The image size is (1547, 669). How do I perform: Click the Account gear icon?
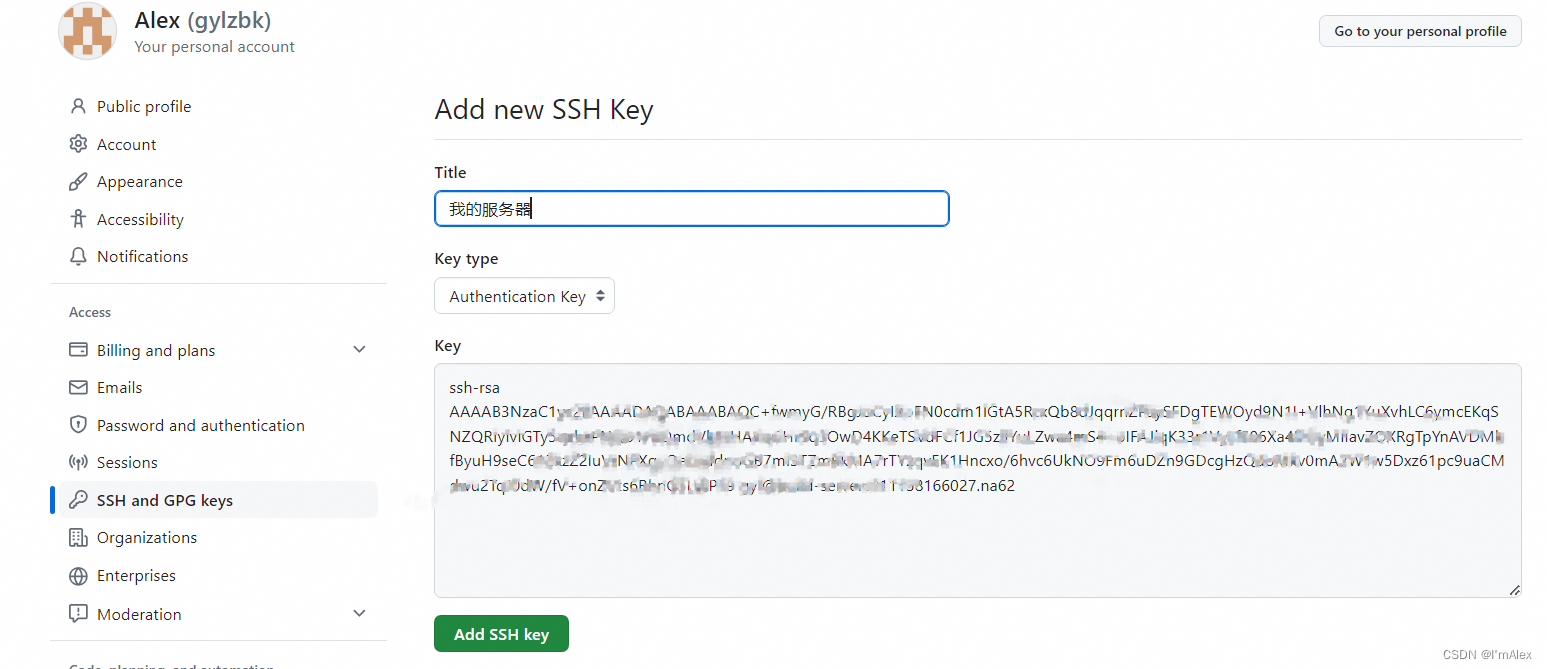click(x=78, y=144)
